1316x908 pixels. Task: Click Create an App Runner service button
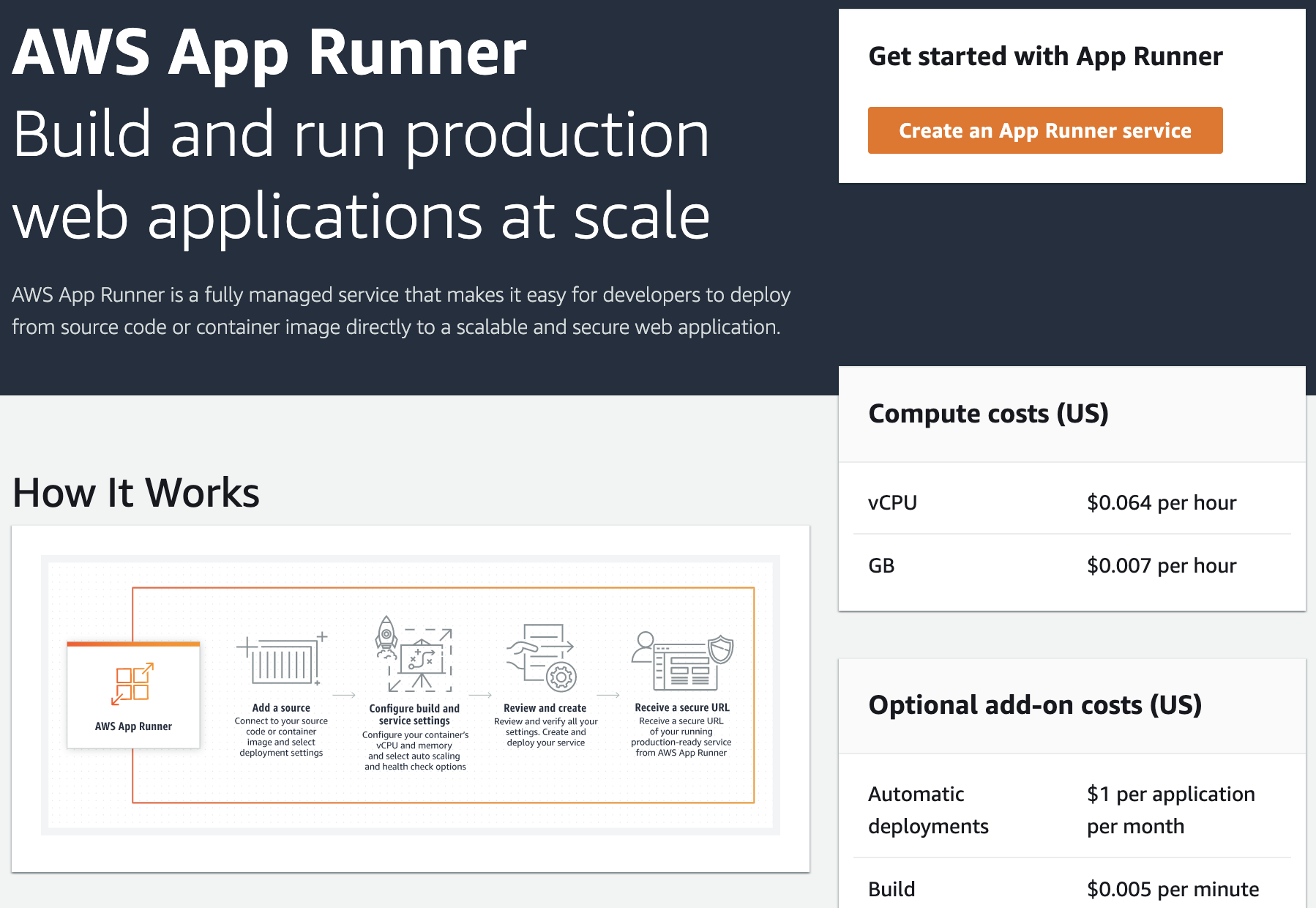coord(1045,130)
